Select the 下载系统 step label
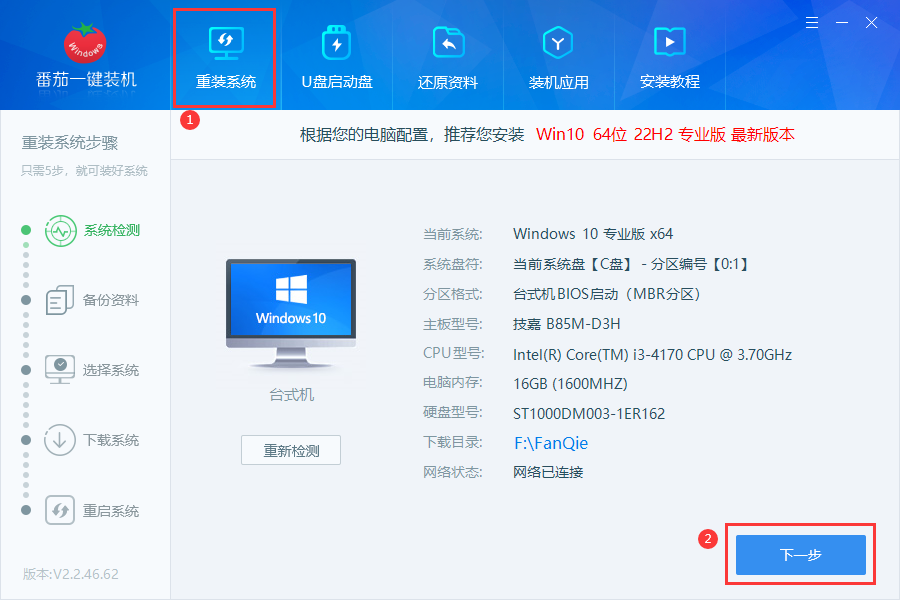The image size is (900, 600). [x=111, y=440]
